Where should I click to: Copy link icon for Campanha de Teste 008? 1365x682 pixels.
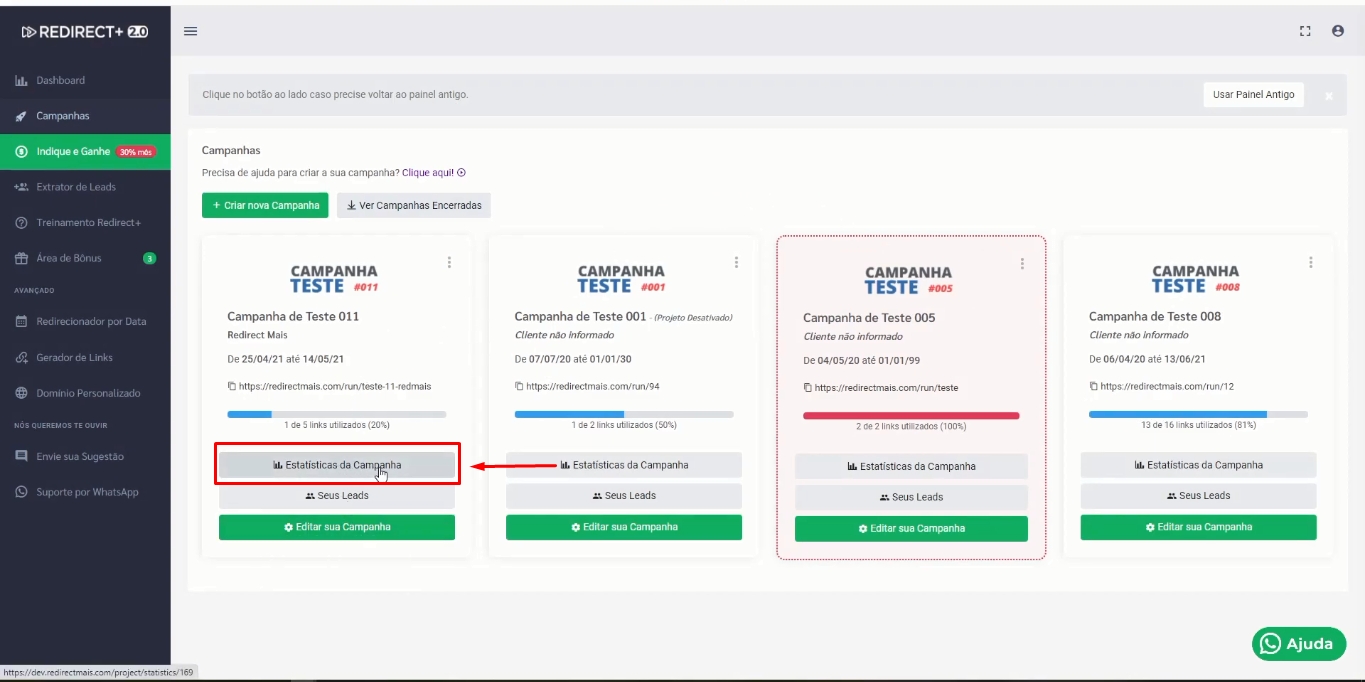pyautogui.click(x=1093, y=386)
